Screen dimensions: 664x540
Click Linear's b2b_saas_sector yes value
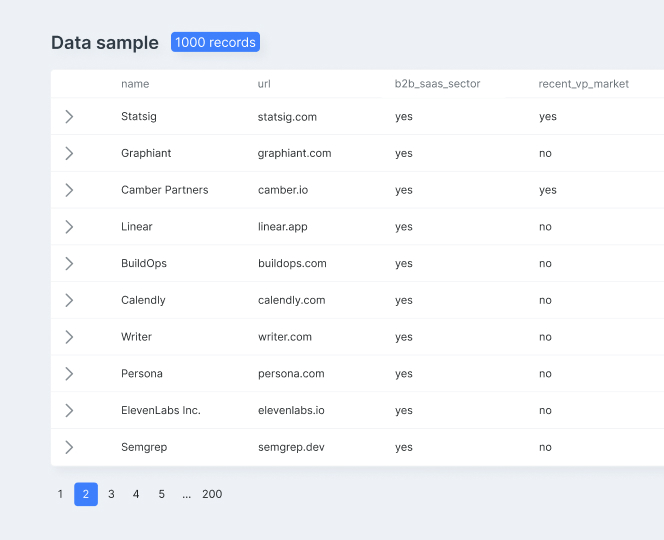coord(404,227)
